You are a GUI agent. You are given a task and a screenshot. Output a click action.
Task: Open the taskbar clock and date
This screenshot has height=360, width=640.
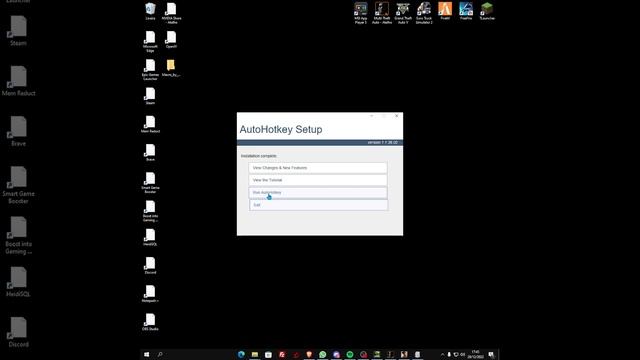pos(476,354)
